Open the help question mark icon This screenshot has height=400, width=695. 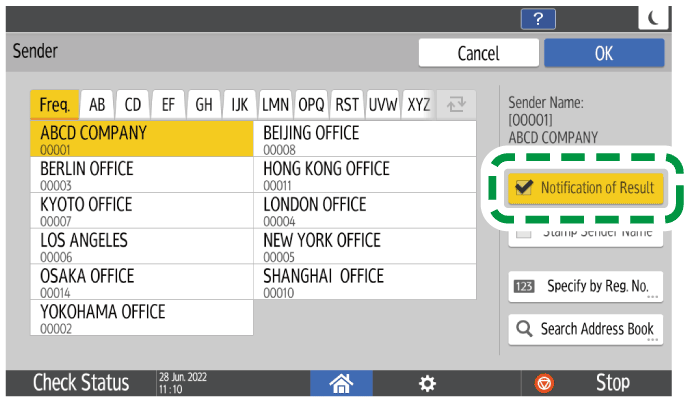click(539, 18)
